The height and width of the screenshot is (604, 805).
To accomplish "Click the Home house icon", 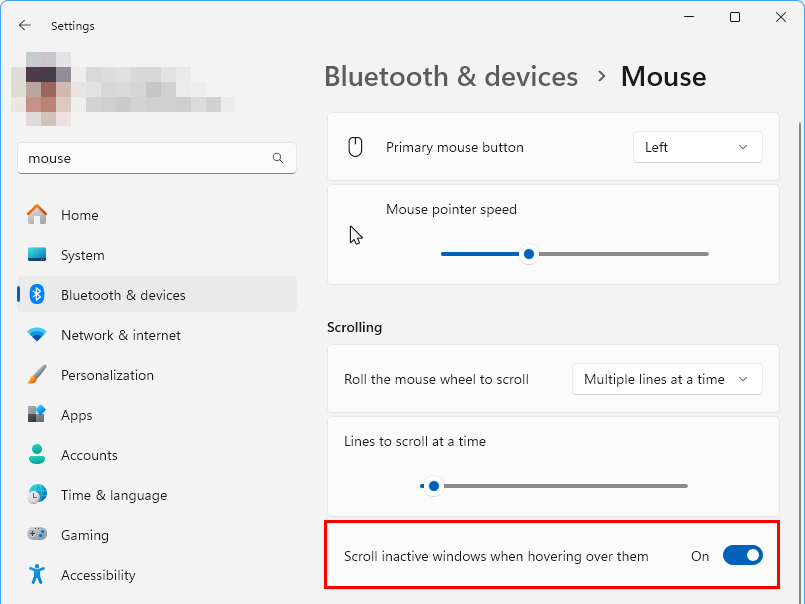I will pyautogui.click(x=37, y=215).
